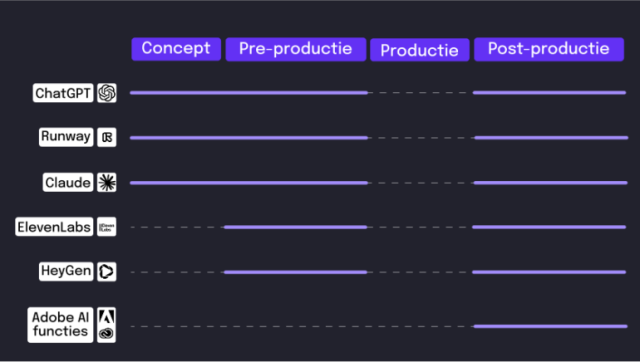The width and height of the screenshot is (640, 362).
Task: Click the ChatGPT logo icon
Action: point(107,93)
